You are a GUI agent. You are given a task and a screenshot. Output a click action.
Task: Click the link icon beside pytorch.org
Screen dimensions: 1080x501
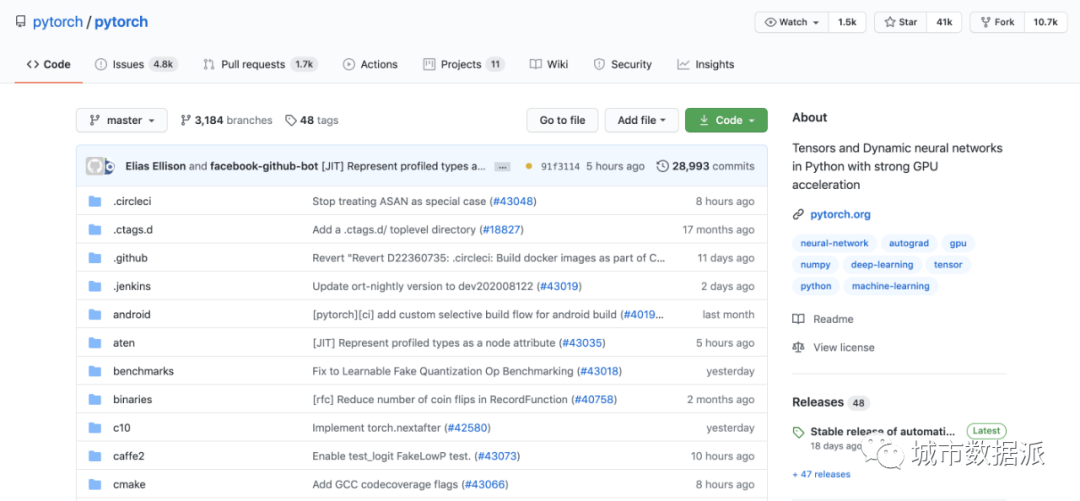798,214
